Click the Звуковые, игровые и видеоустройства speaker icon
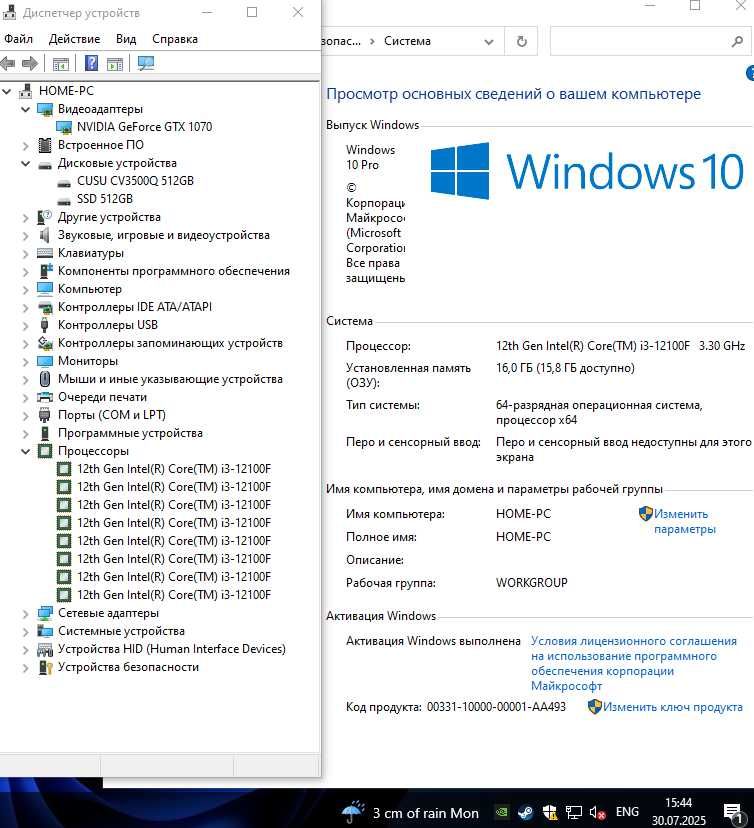The height and width of the screenshot is (828, 754). pyautogui.click(x=45, y=235)
